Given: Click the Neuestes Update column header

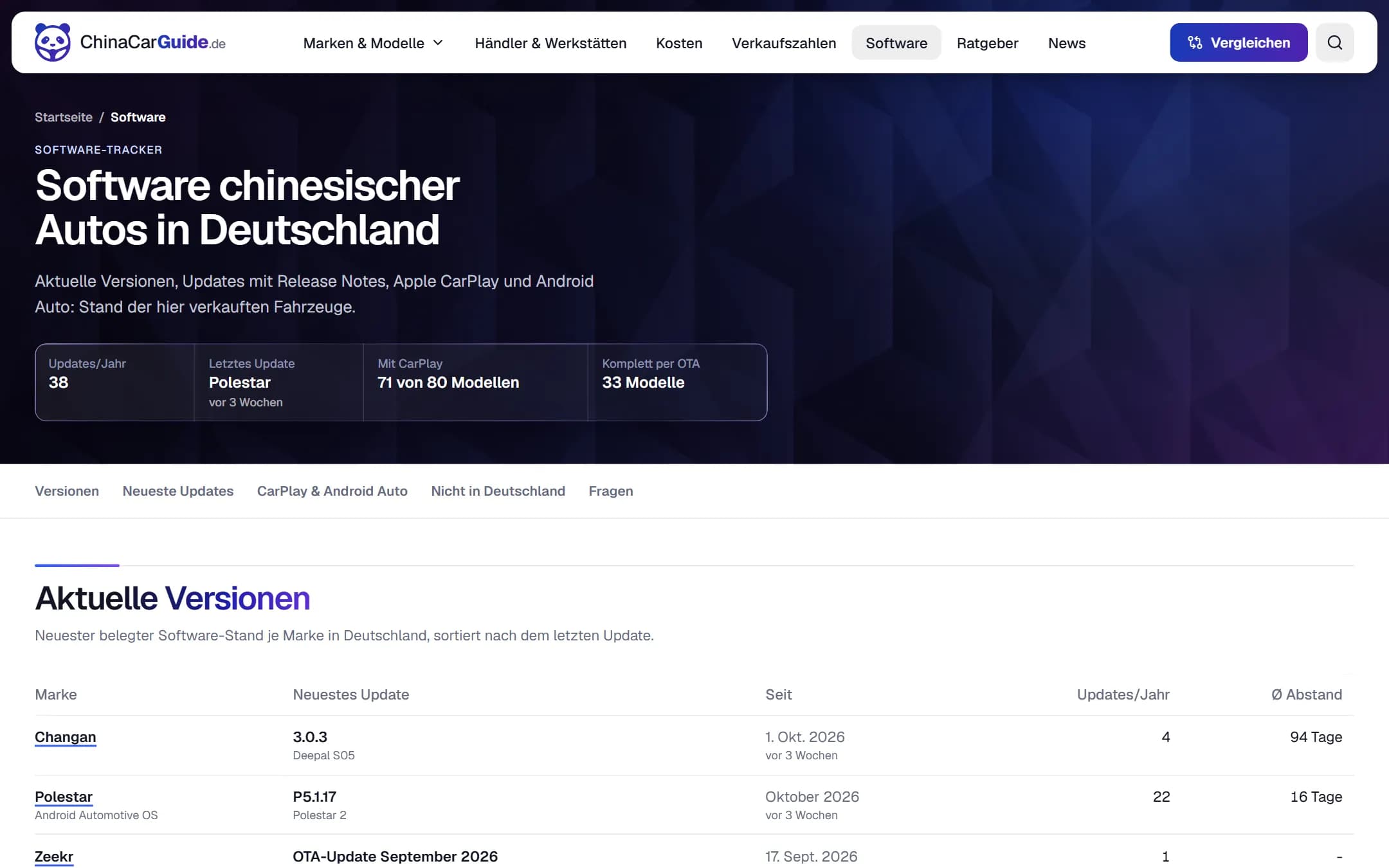Looking at the screenshot, I should tap(351, 694).
